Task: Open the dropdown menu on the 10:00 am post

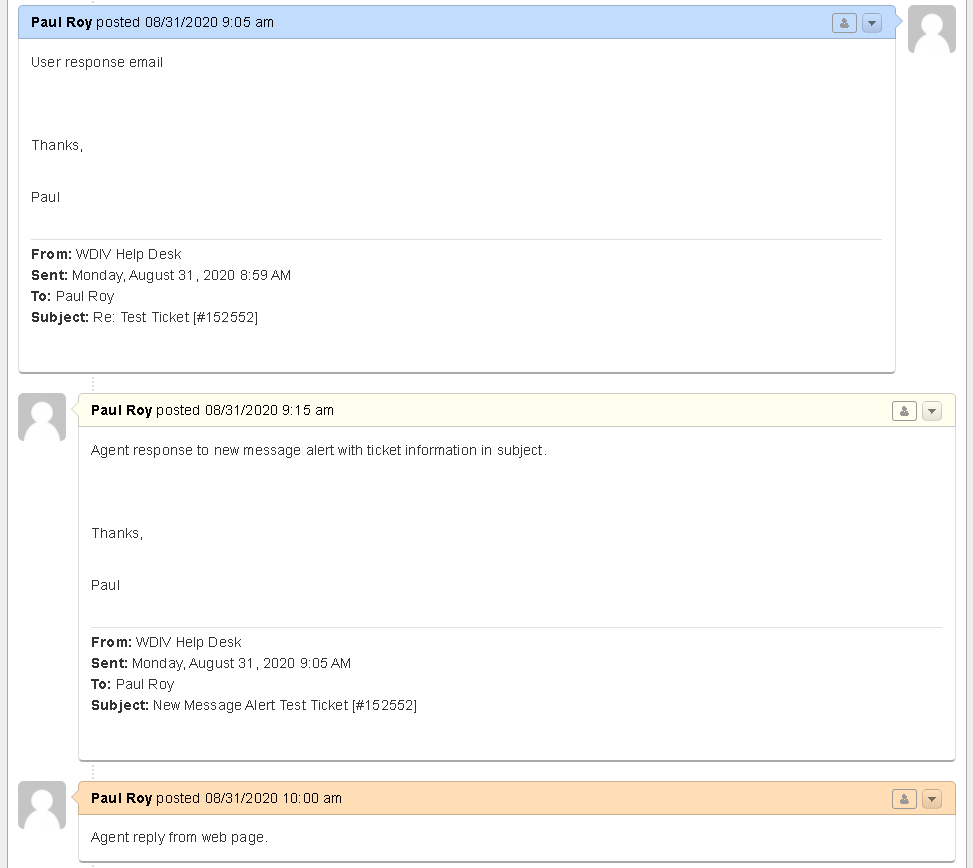Action: [932, 799]
